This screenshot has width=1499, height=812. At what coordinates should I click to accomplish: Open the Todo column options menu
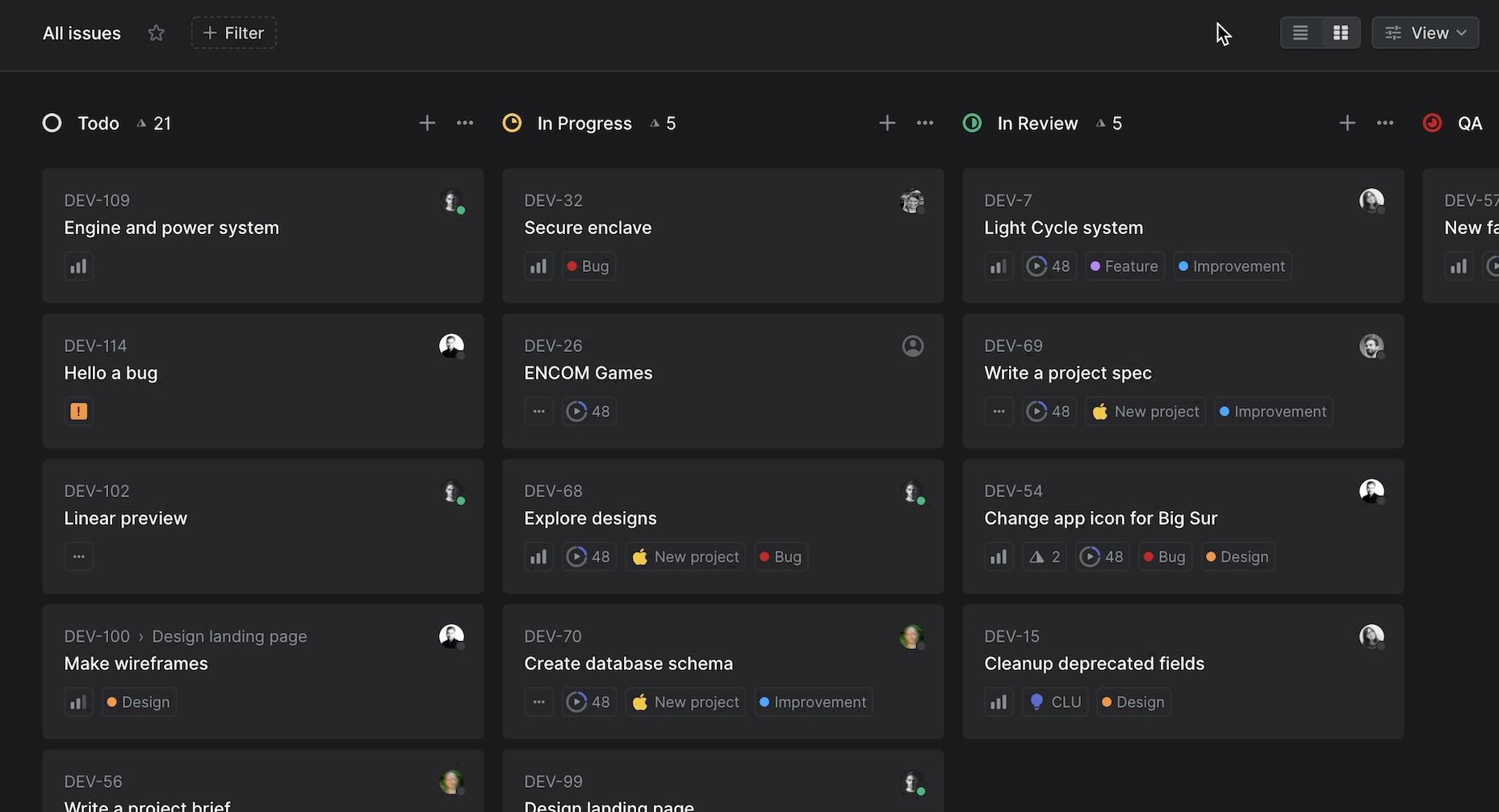coord(465,123)
